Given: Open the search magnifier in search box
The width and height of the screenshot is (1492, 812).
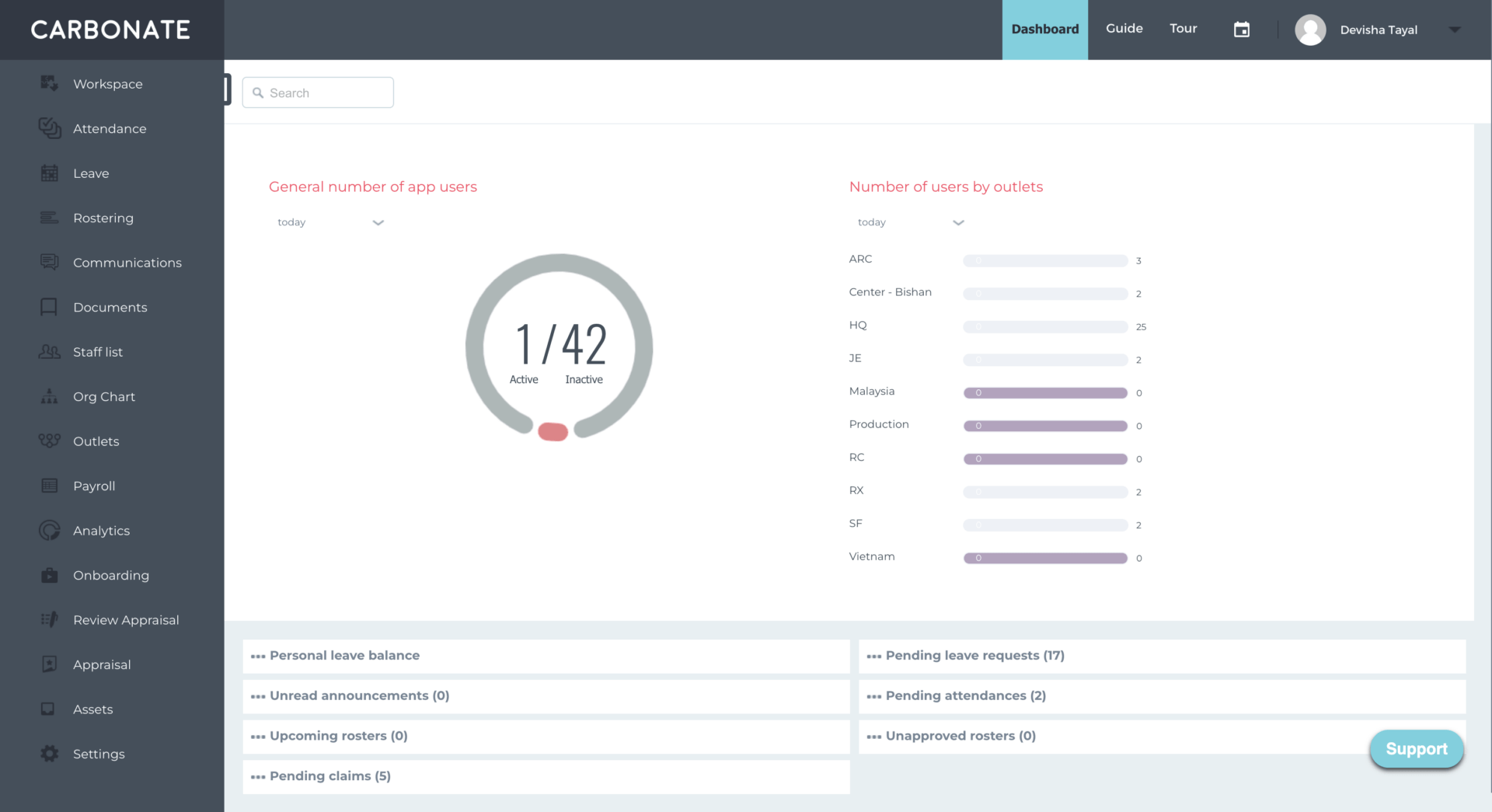Looking at the screenshot, I should pyautogui.click(x=260, y=92).
